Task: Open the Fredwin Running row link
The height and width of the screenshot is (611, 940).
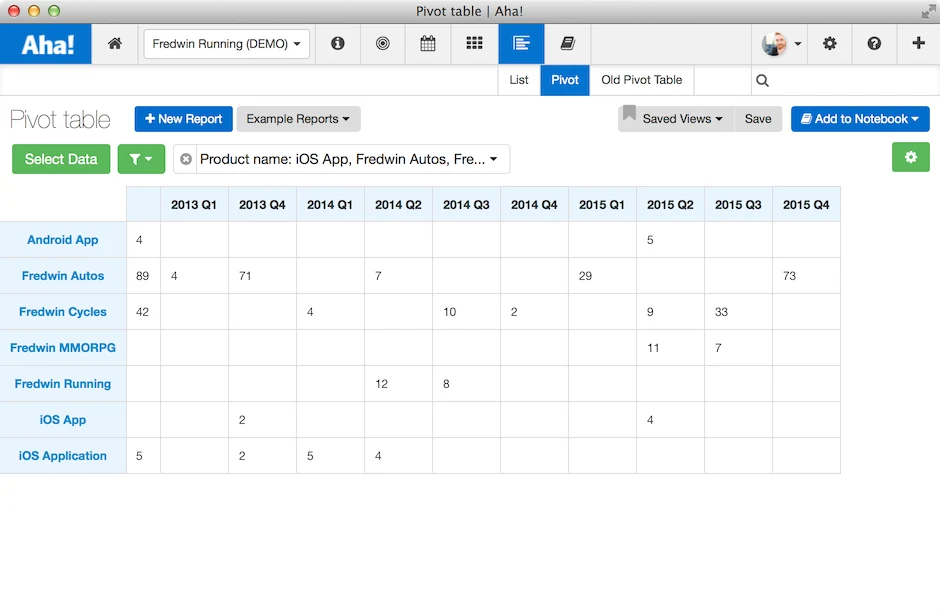Action: coord(63,384)
